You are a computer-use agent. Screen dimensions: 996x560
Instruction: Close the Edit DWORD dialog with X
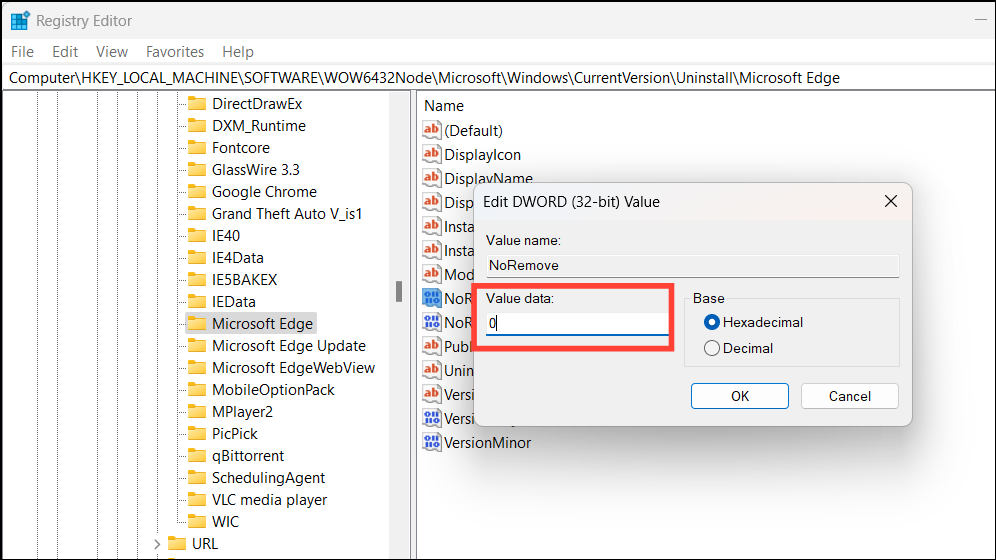891,201
